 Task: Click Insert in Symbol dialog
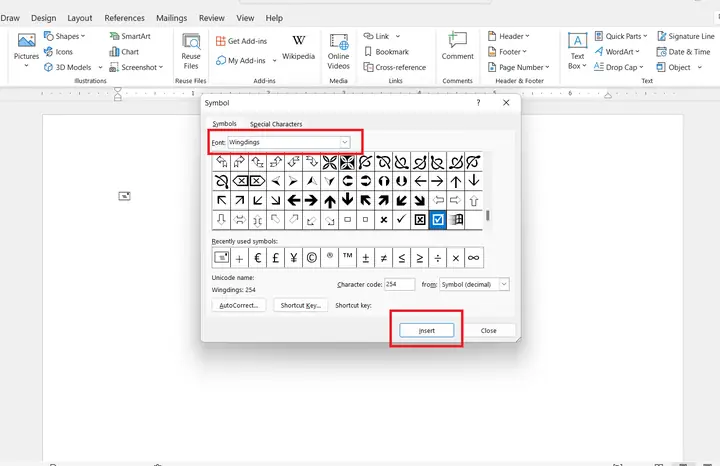[427, 331]
